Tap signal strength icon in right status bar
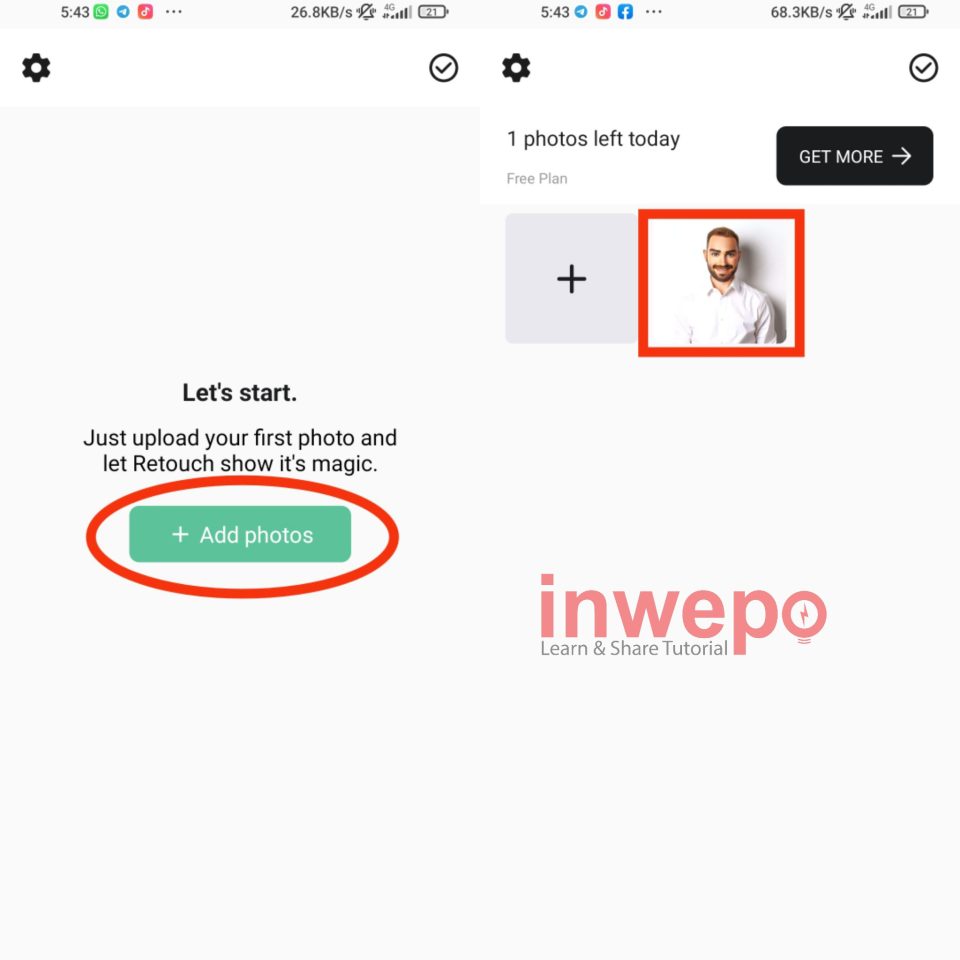The image size is (960, 960). point(877,12)
